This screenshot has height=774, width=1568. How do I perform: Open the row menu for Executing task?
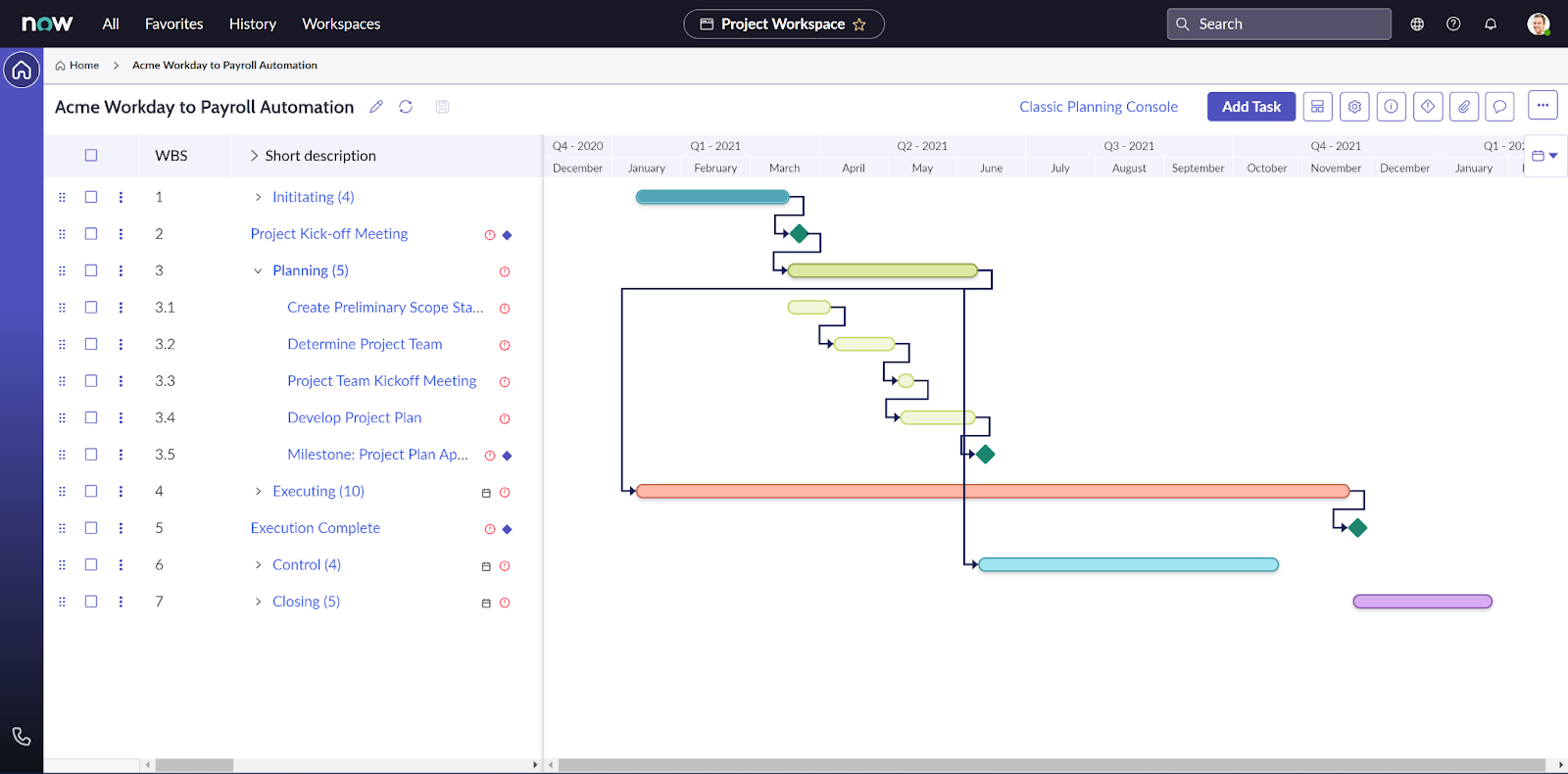point(122,492)
